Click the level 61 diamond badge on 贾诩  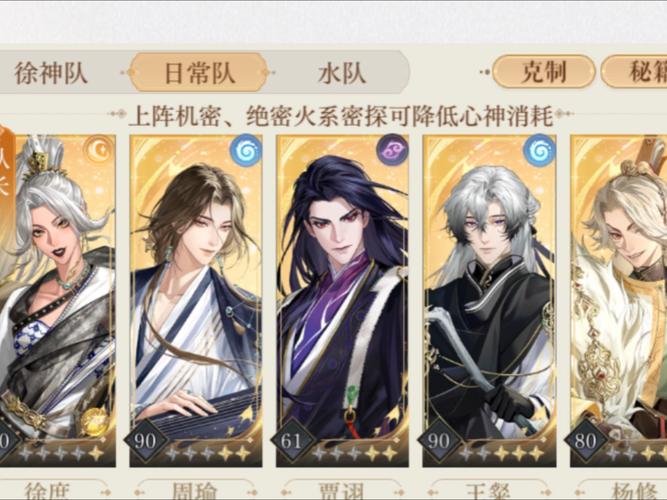[x=292, y=441]
